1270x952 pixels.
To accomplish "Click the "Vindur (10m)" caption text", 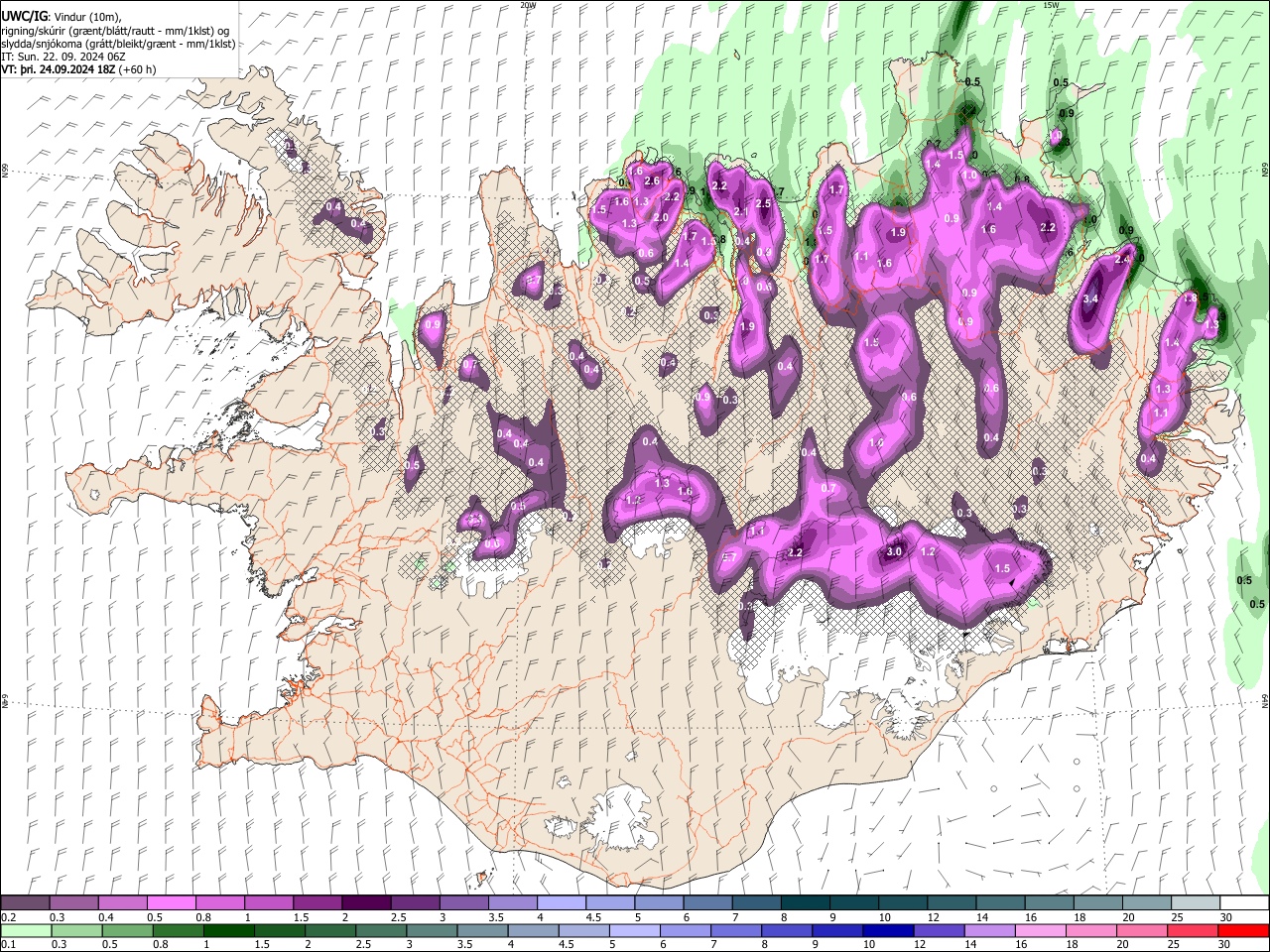I will coord(86,16).
